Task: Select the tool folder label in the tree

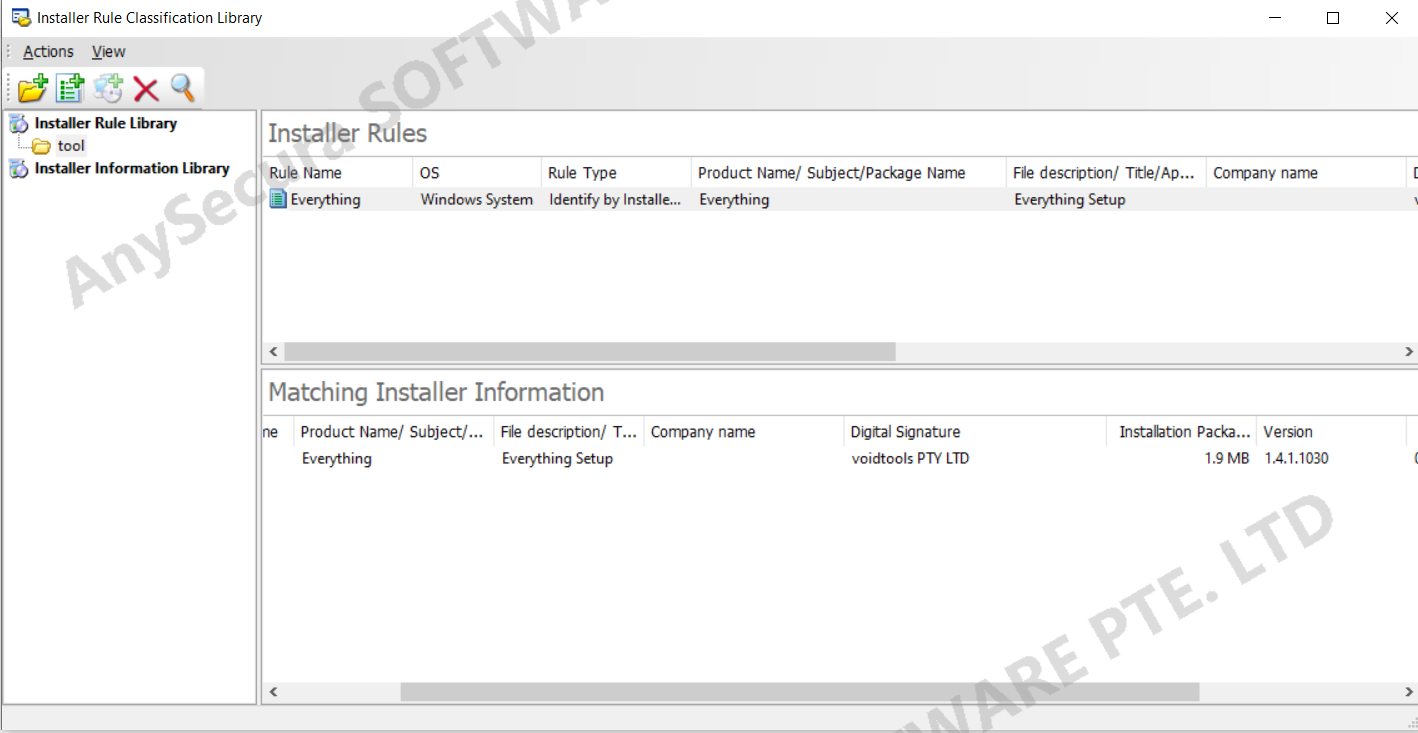Action: [71, 146]
